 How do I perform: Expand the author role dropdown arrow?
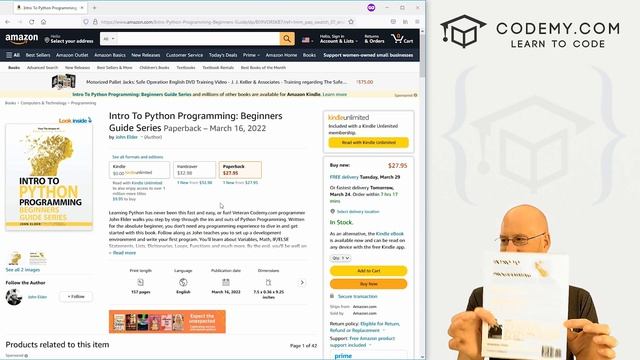142,137
